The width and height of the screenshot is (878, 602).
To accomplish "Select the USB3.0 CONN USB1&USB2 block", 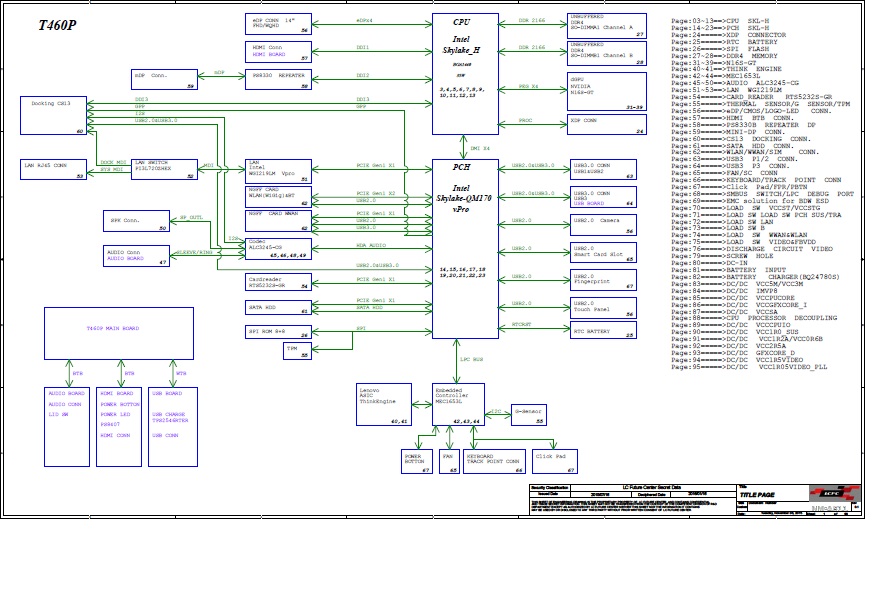I will (x=604, y=170).
